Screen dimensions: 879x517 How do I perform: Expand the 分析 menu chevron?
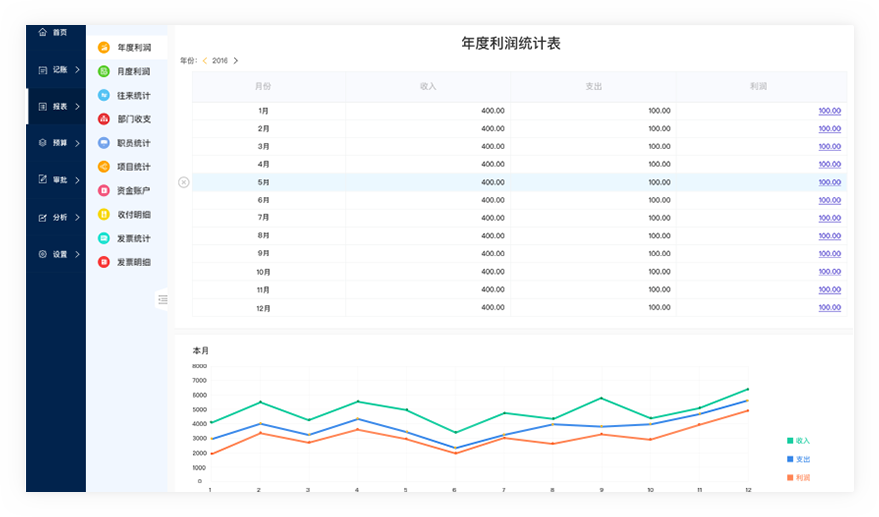(x=77, y=218)
